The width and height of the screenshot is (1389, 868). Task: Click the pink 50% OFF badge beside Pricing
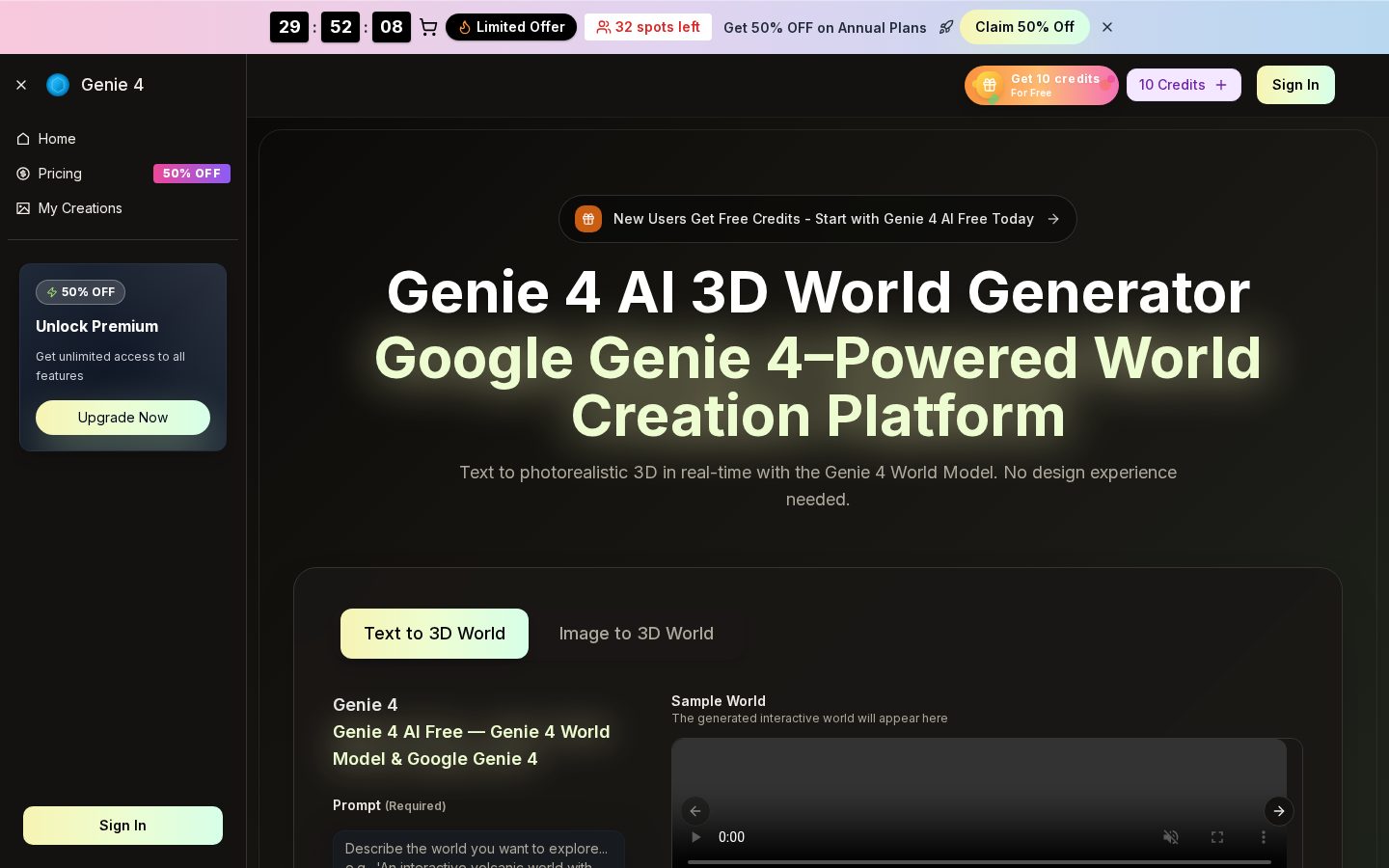tap(192, 174)
